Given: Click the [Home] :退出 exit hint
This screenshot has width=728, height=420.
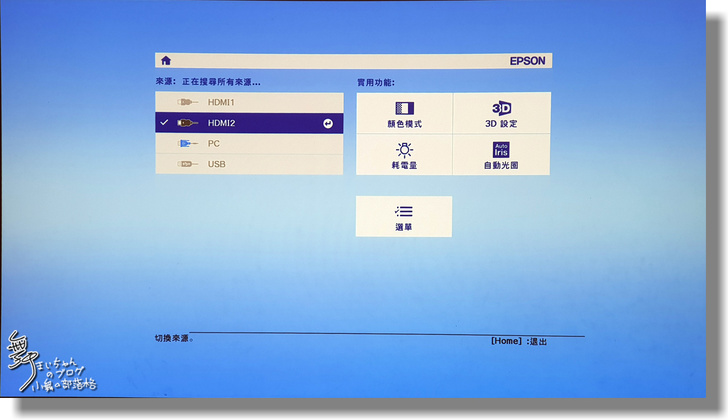Looking at the screenshot, I should pyautogui.click(x=519, y=341).
